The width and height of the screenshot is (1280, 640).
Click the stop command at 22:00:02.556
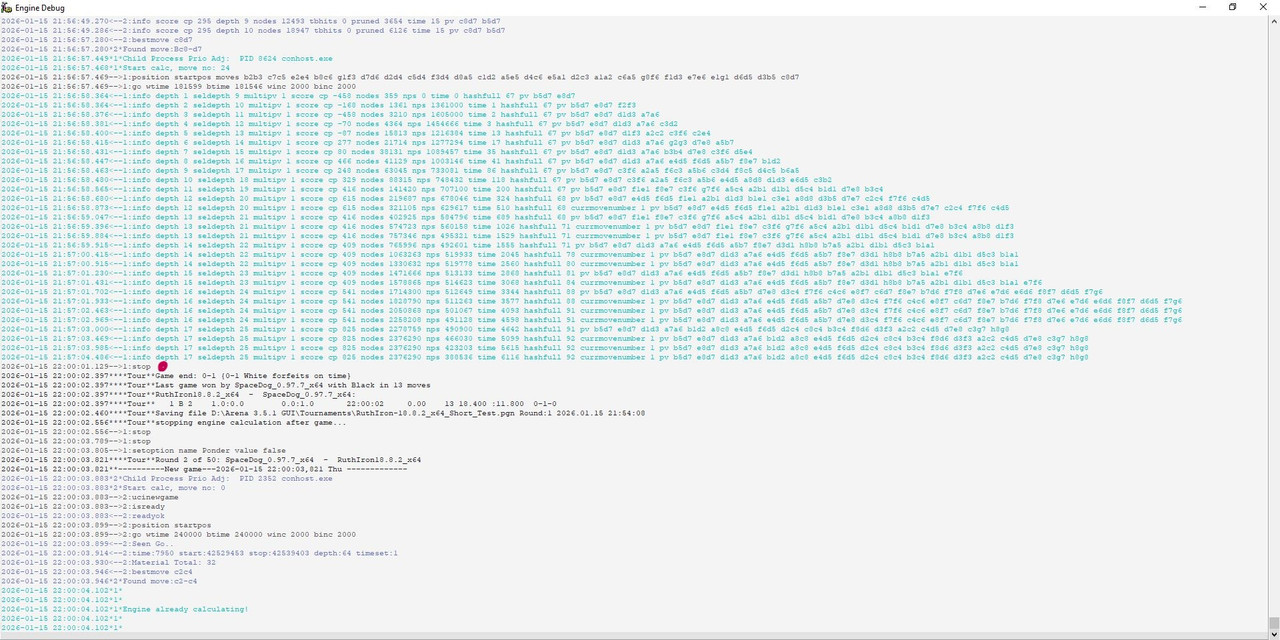(x=76, y=431)
